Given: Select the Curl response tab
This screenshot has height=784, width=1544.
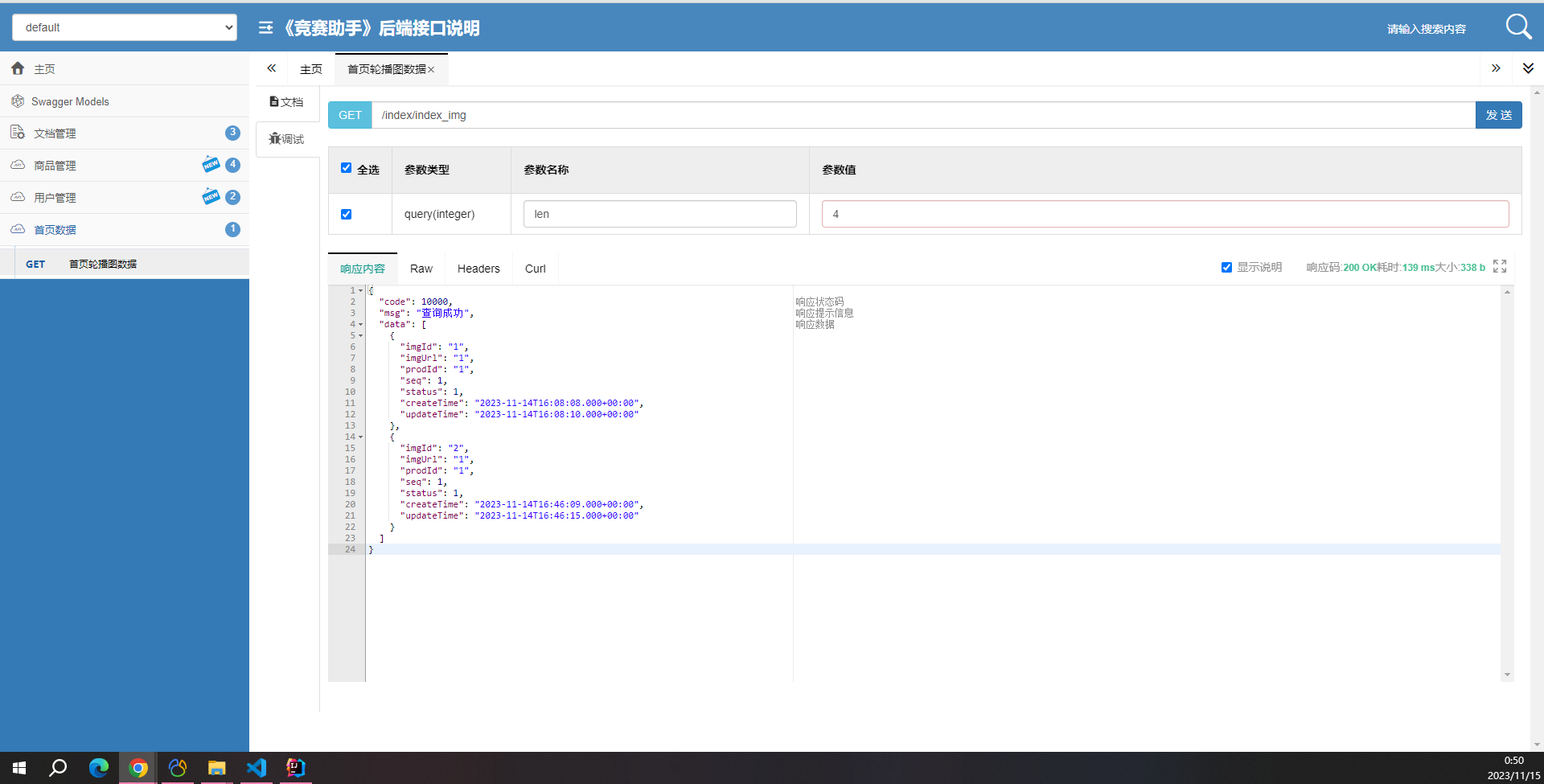Looking at the screenshot, I should pyautogui.click(x=536, y=269).
